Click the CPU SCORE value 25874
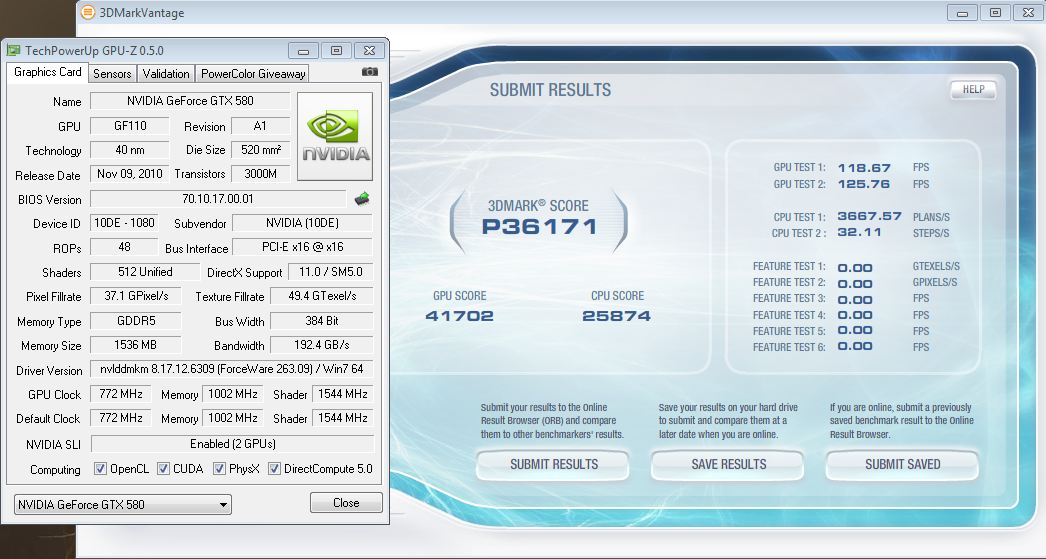 (616, 316)
